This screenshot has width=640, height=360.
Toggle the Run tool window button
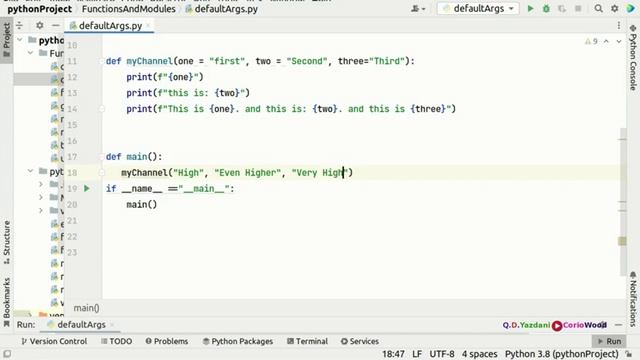609,341
